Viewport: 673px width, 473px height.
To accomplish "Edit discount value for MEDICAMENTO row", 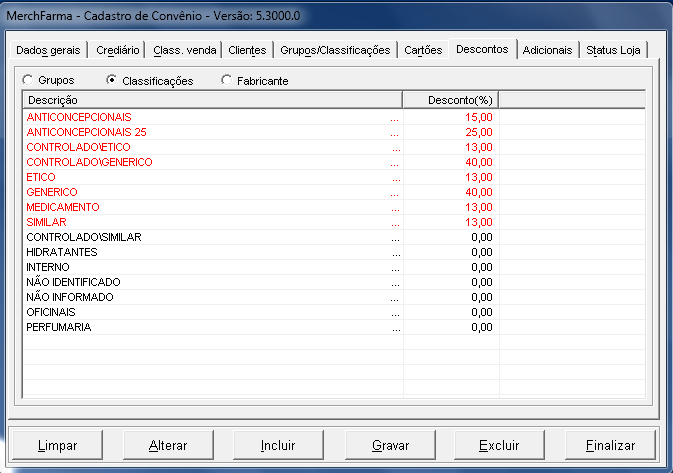I will [x=452, y=207].
